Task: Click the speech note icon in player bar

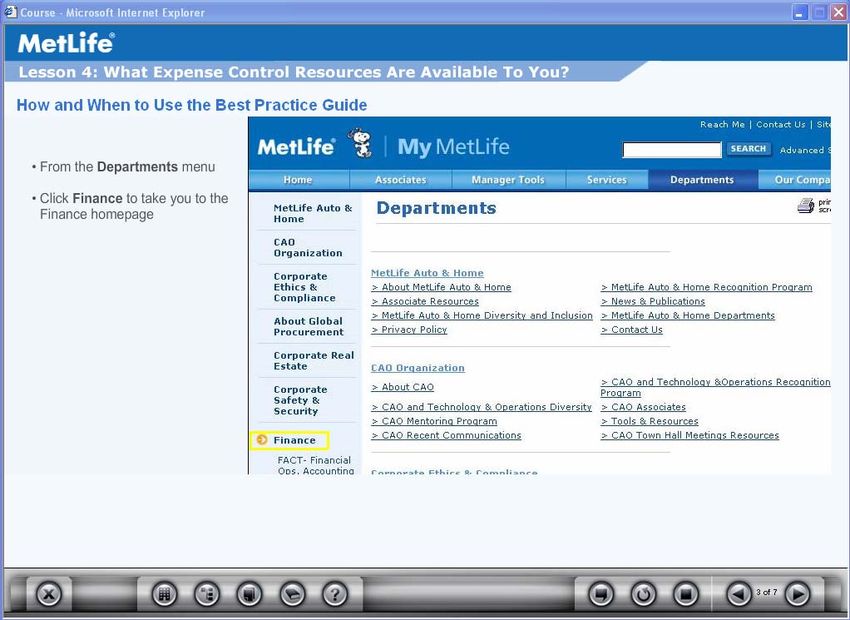Action: pos(601,595)
